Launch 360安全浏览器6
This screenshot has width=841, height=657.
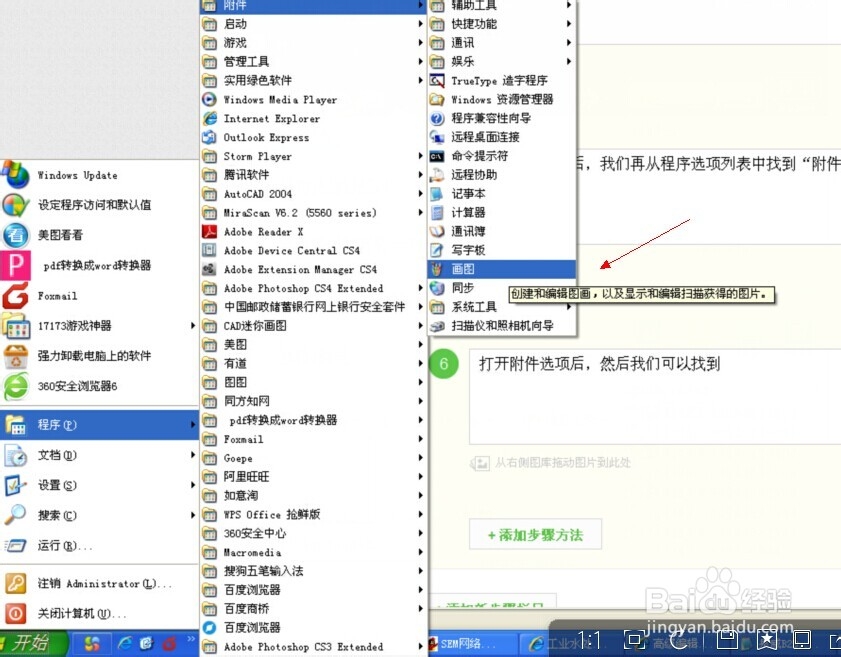[x=99, y=386]
